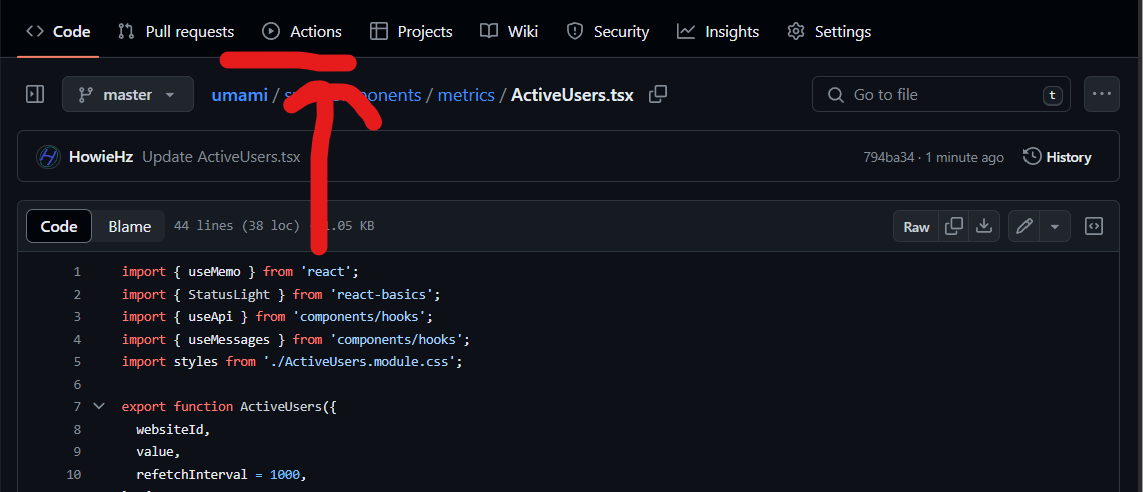Select line number 5
This screenshot has width=1143, height=492.
(x=77, y=362)
